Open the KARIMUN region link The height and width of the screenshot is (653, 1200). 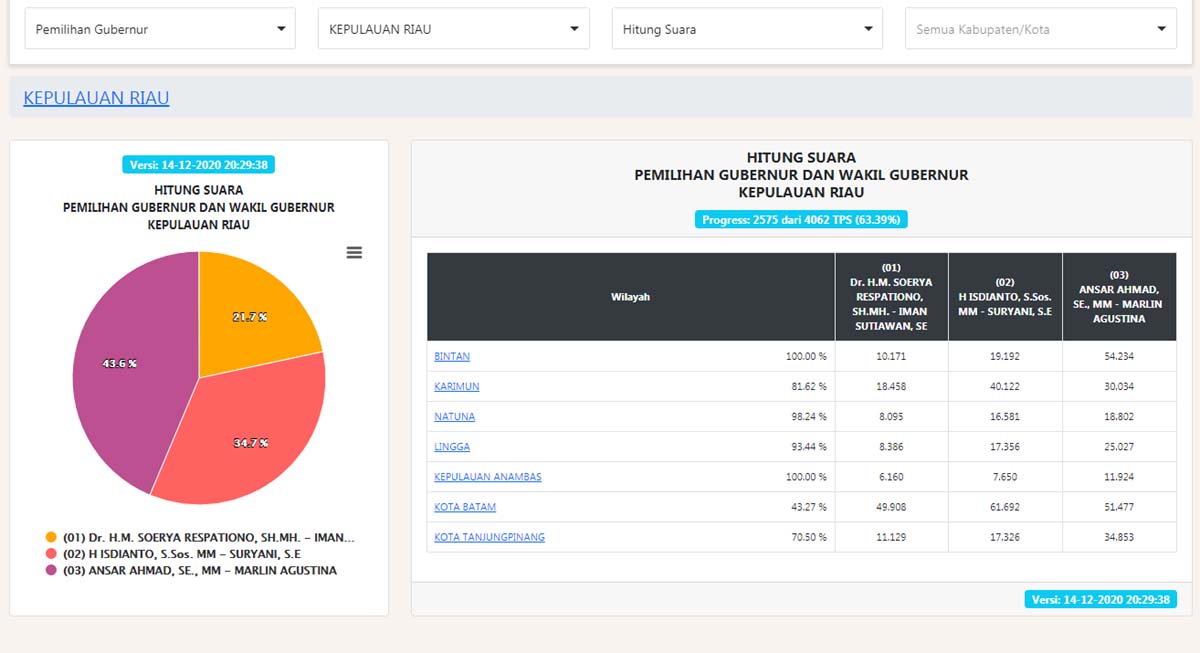click(x=456, y=386)
